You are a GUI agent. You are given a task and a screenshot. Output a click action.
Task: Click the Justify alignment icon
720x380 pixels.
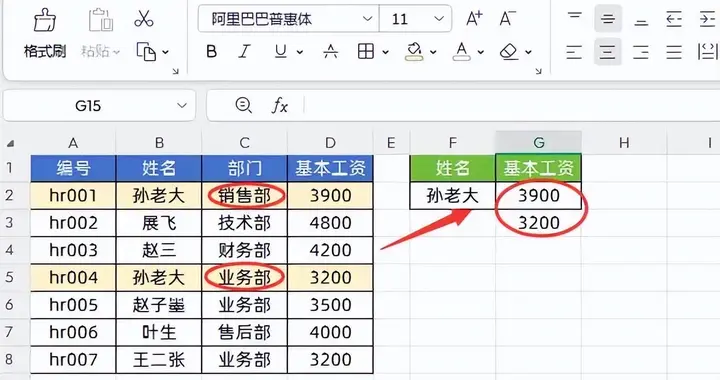pyautogui.click(x=674, y=51)
